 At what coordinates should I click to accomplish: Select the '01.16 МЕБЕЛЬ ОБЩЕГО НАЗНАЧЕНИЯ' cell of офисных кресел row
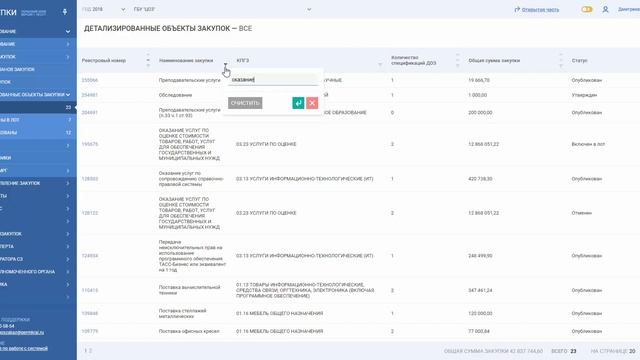click(x=280, y=331)
